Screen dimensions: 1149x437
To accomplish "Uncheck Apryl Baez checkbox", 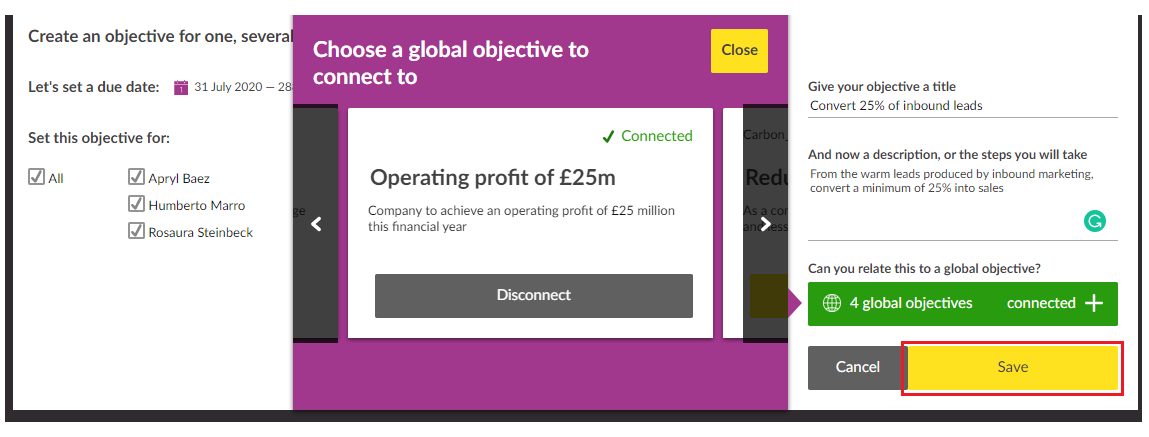I will coord(136,178).
